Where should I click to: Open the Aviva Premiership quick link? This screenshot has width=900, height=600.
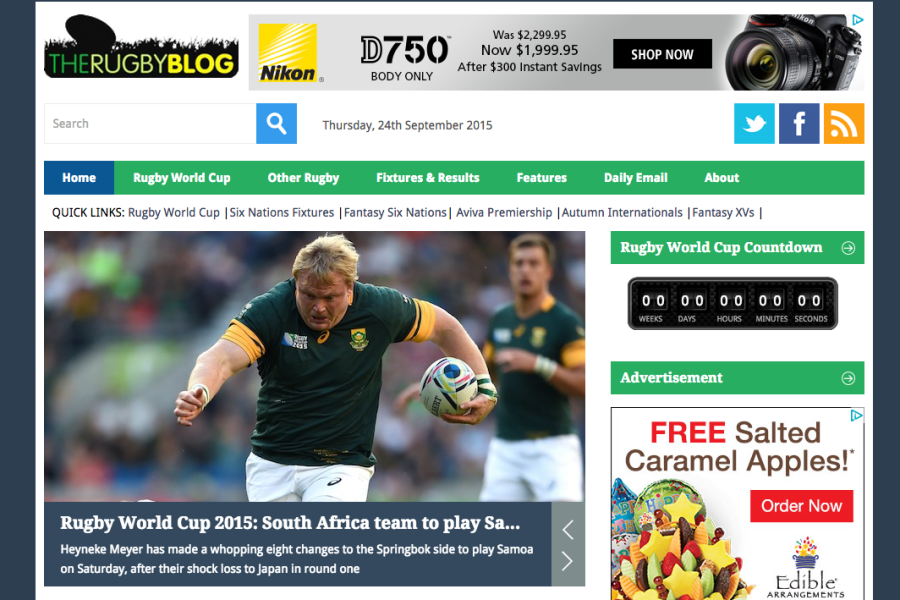(504, 212)
